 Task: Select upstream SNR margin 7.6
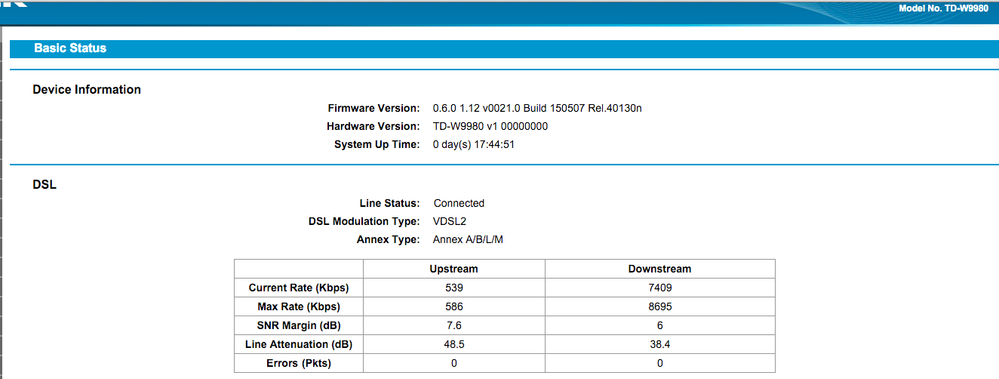click(454, 325)
